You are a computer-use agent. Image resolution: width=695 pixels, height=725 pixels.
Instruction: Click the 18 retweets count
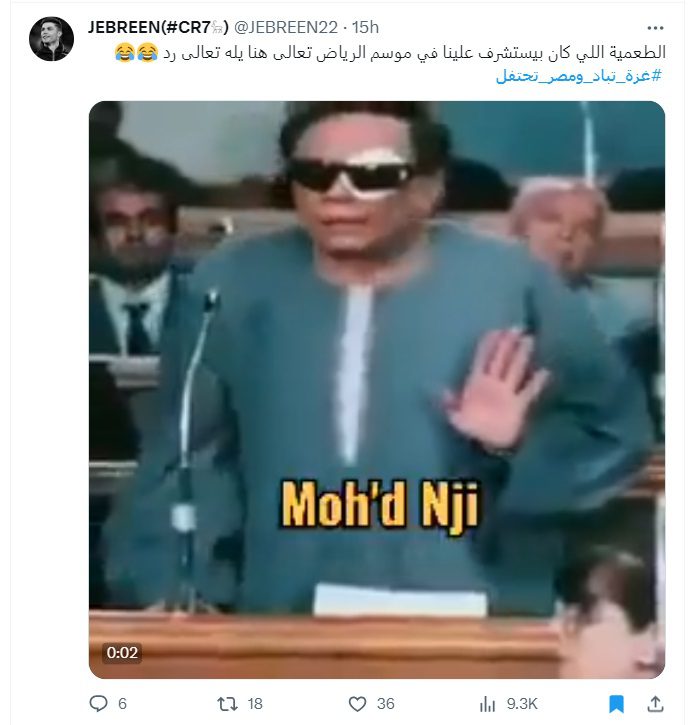tap(255, 704)
